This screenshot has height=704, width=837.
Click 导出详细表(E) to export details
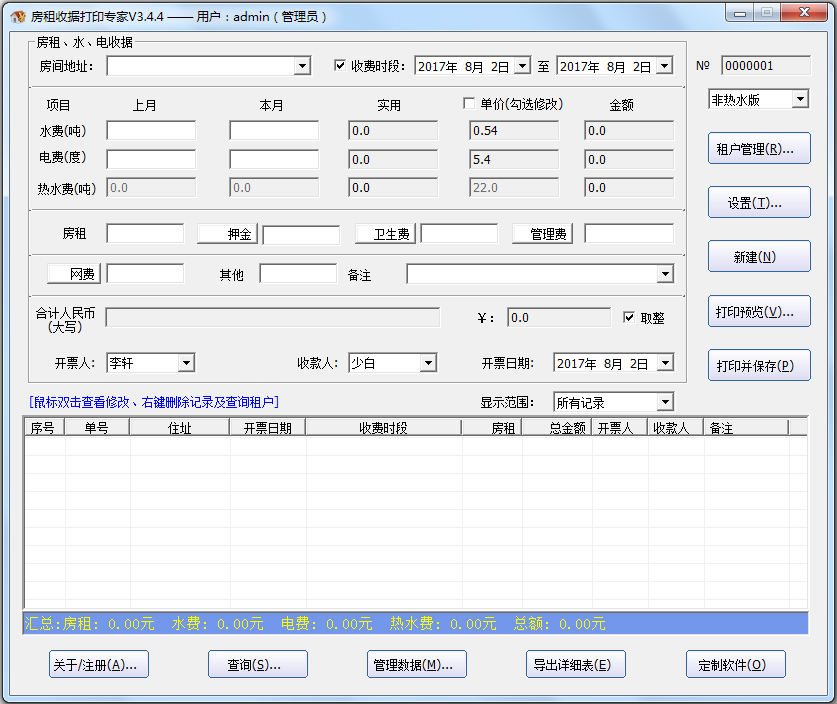576,663
